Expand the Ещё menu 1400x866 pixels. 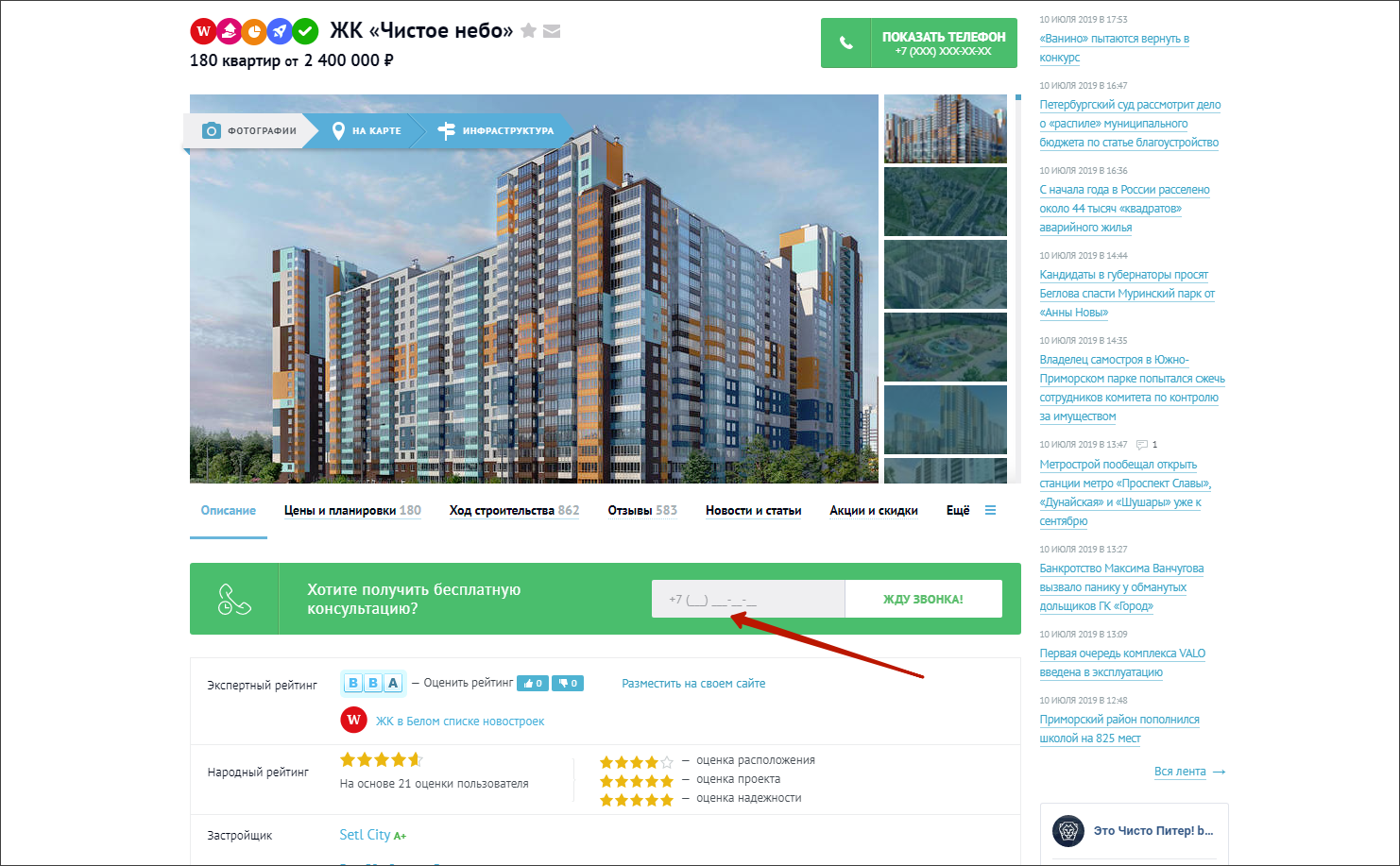[971, 510]
